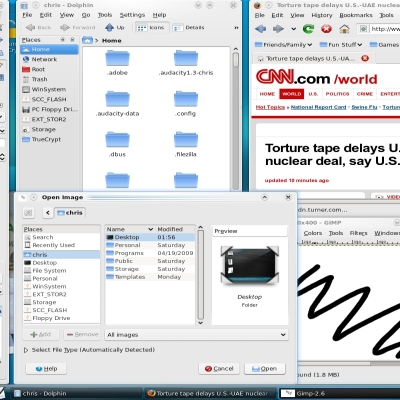Open Dolphin Settings menu
400x400 pixels.
[132, 15]
